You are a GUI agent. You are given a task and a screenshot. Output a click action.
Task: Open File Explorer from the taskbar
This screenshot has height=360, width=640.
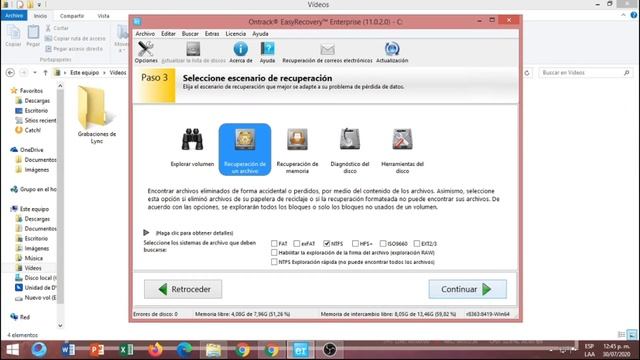(213, 349)
